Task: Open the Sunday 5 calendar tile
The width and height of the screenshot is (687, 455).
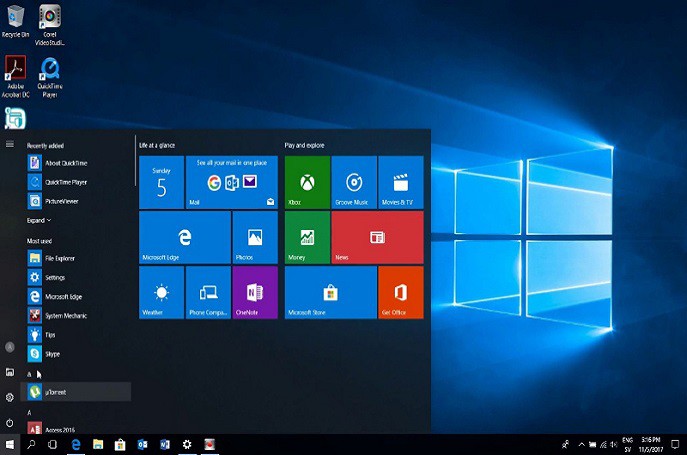Action: (x=162, y=182)
